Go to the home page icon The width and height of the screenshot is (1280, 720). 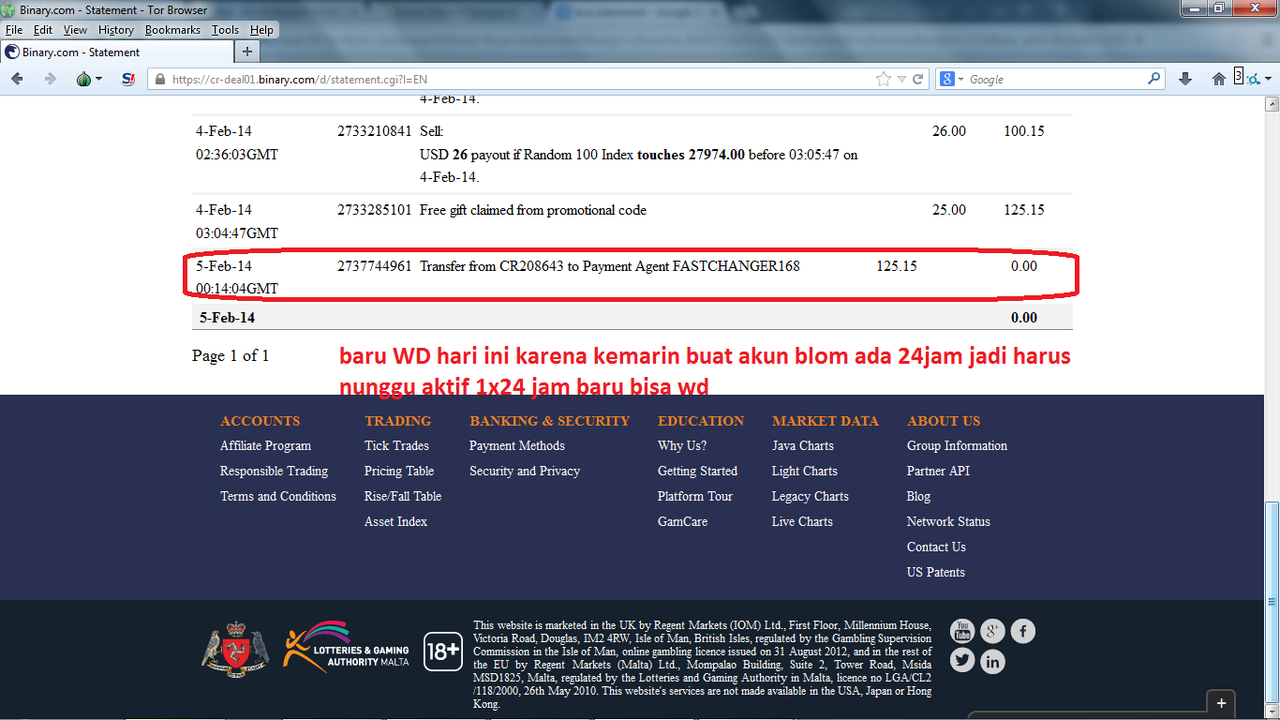[x=1218, y=79]
